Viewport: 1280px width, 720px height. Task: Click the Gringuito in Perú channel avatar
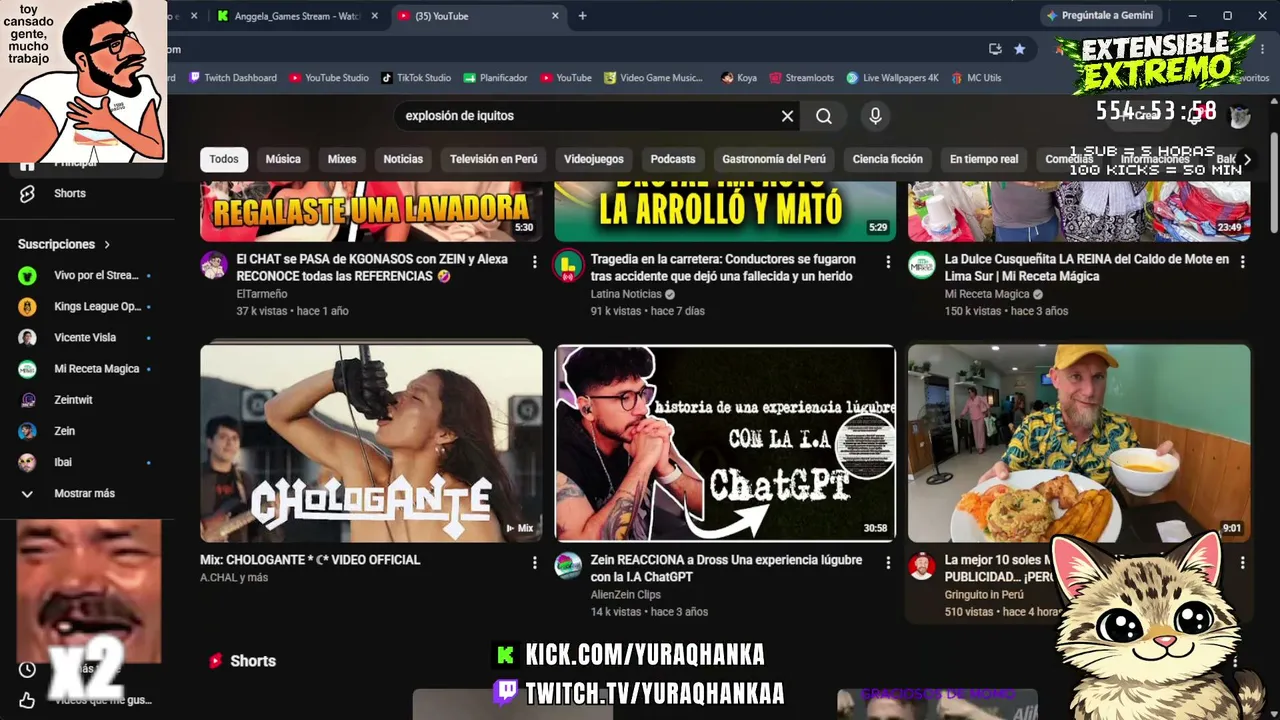click(922, 566)
